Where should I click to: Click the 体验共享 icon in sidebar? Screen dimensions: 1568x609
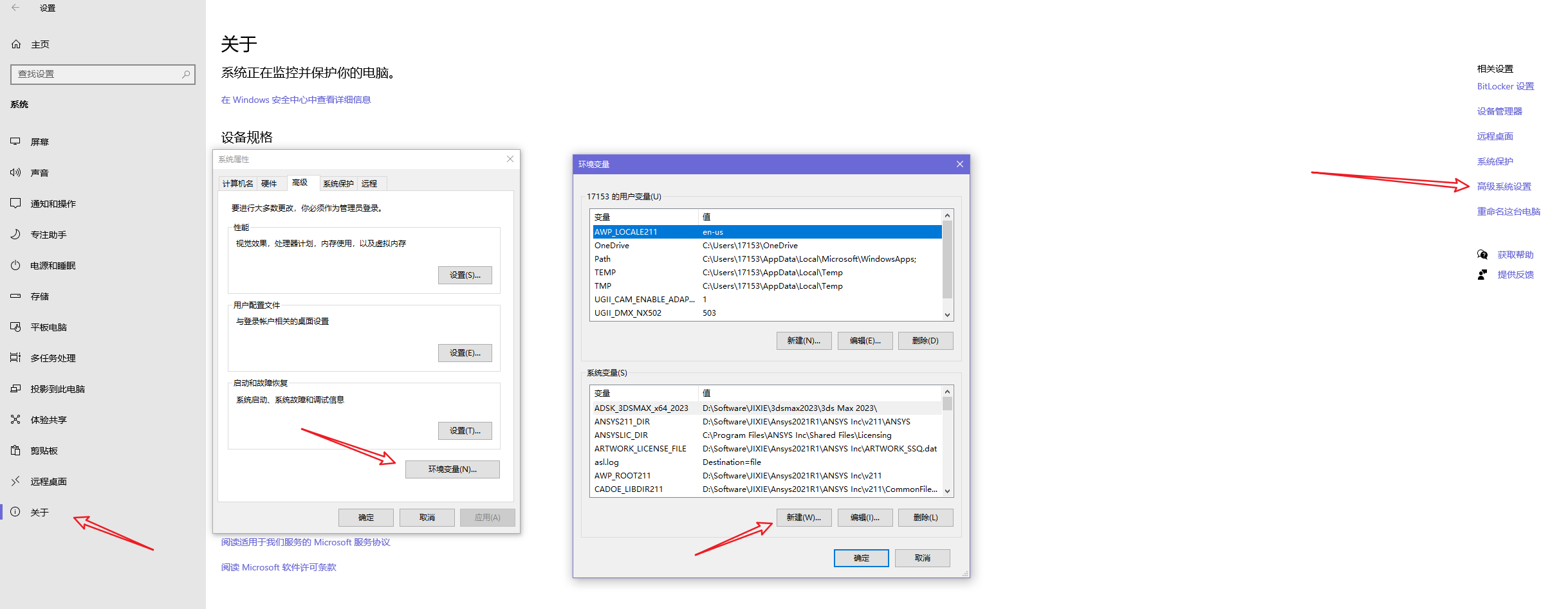pyautogui.click(x=15, y=419)
